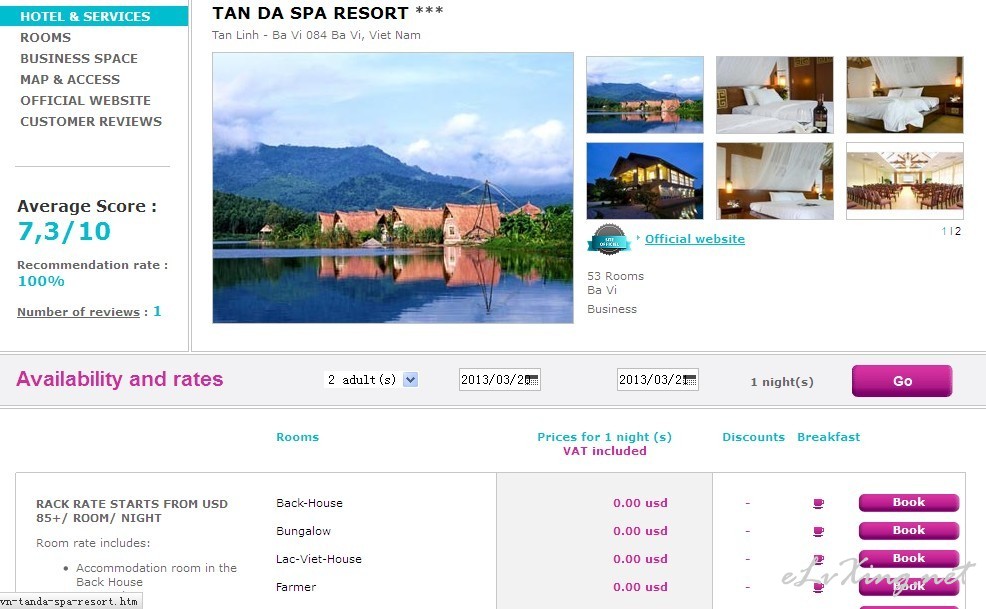Go to photo page 2

(958, 232)
